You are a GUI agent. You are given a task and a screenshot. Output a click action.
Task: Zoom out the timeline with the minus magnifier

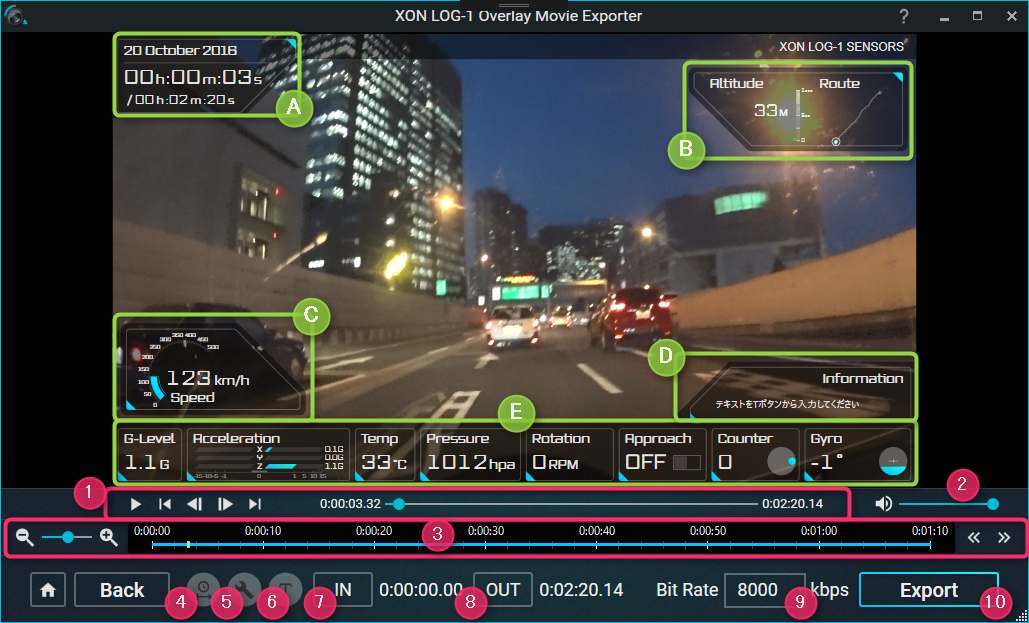point(25,538)
